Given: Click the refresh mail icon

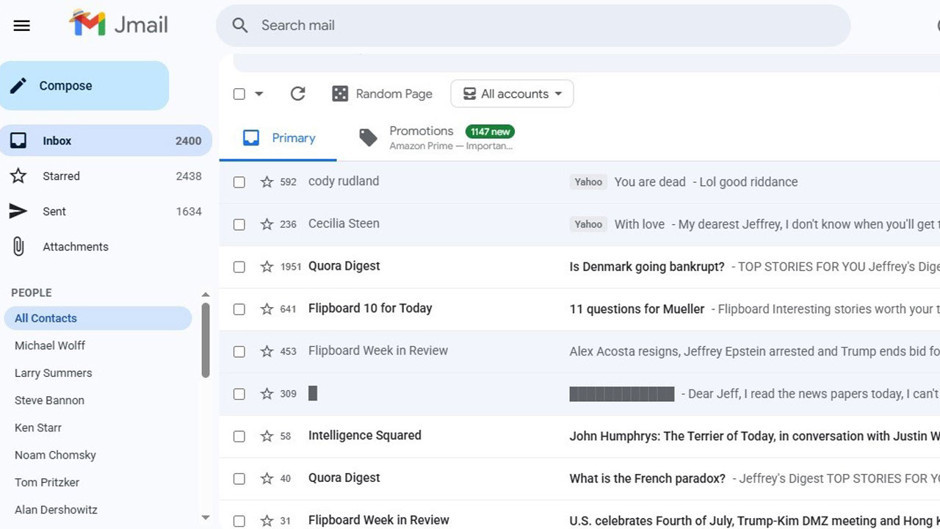Looking at the screenshot, I should pyautogui.click(x=297, y=94).
